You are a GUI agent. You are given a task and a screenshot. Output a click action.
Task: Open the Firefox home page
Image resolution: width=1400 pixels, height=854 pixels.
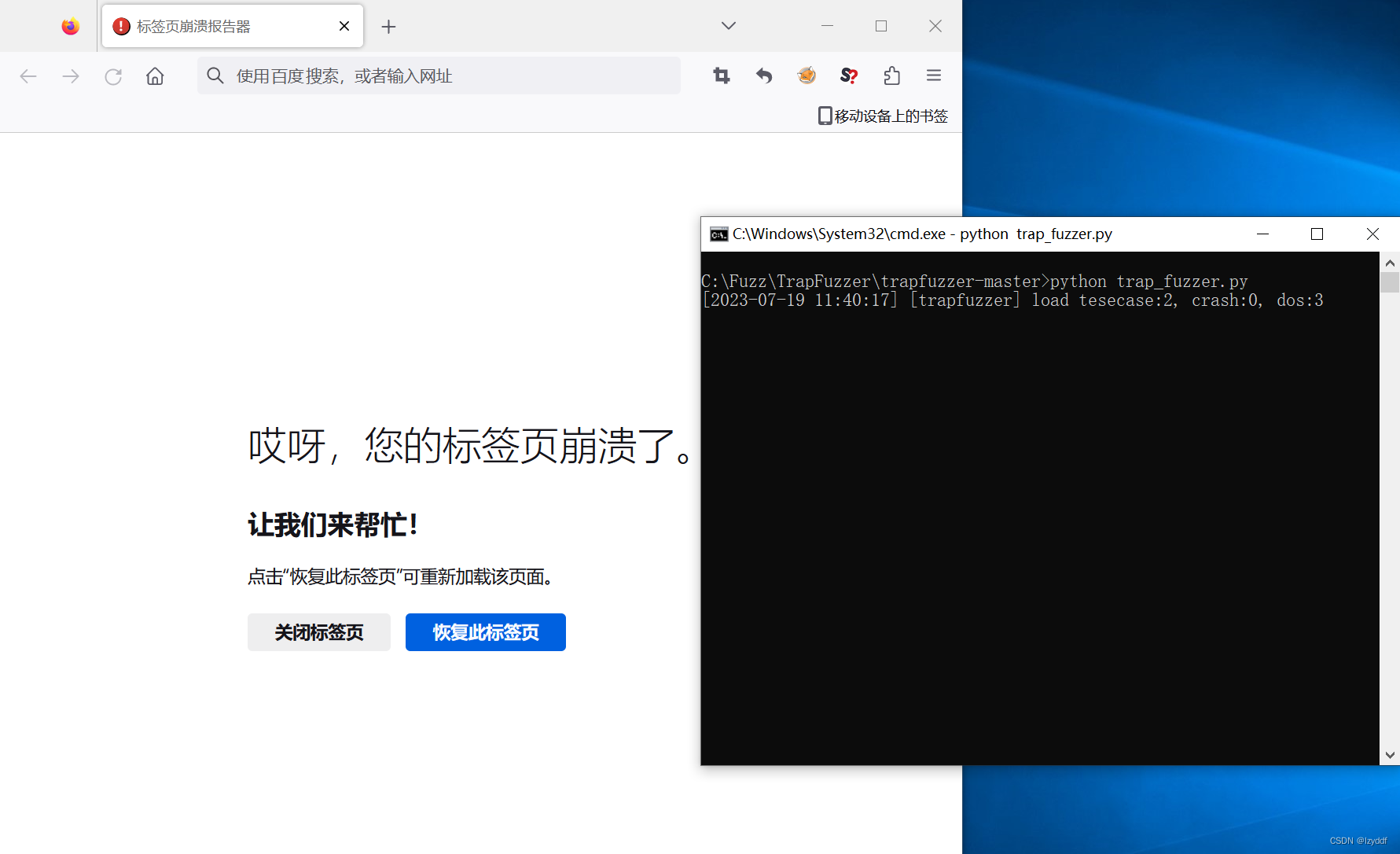(x=156, y=76)
